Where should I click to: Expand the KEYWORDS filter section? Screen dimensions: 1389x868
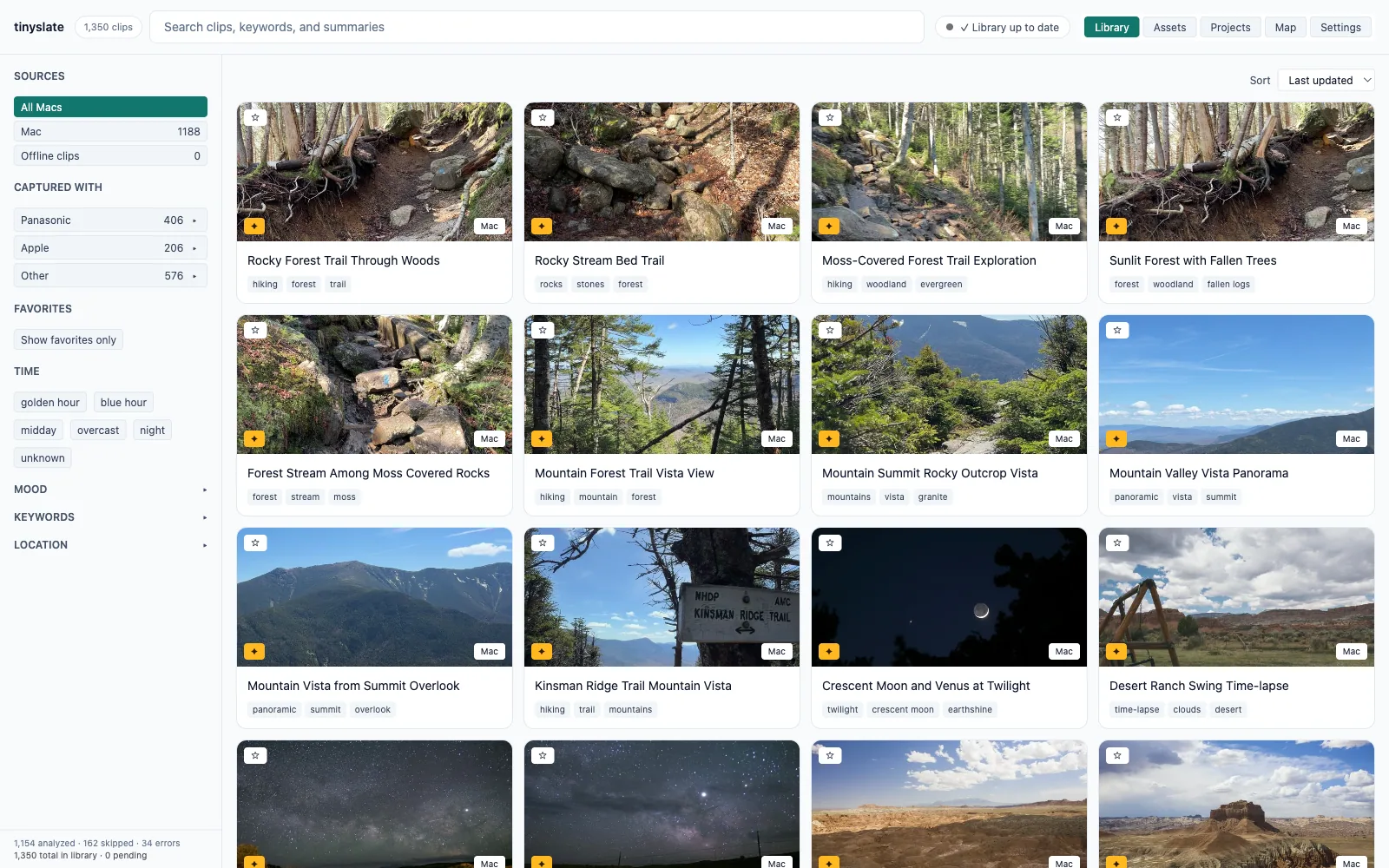point(110,517)
